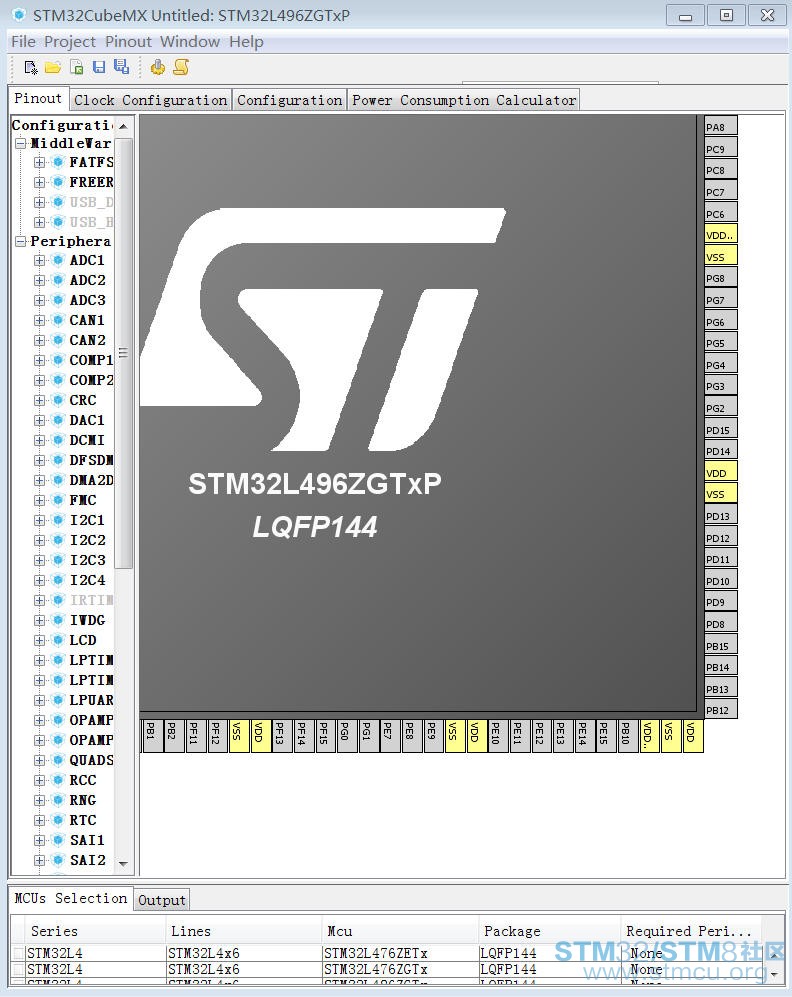This screenshot has width=792, height=997.
Task: Click the New Project toolbar icon
Action: click(x=31, y=67)
